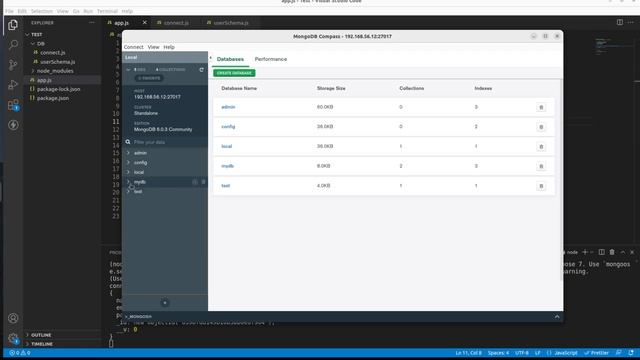This screenshot has width=640, height=360.
Task: Switch to the Performance tab
Action: 271,59
